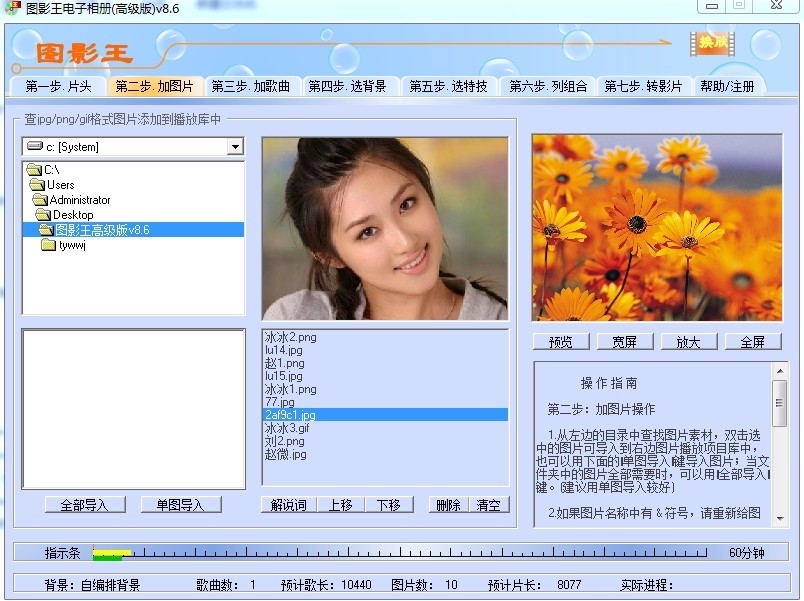Click the 宽屏 widescreen button

pos(625,342)
